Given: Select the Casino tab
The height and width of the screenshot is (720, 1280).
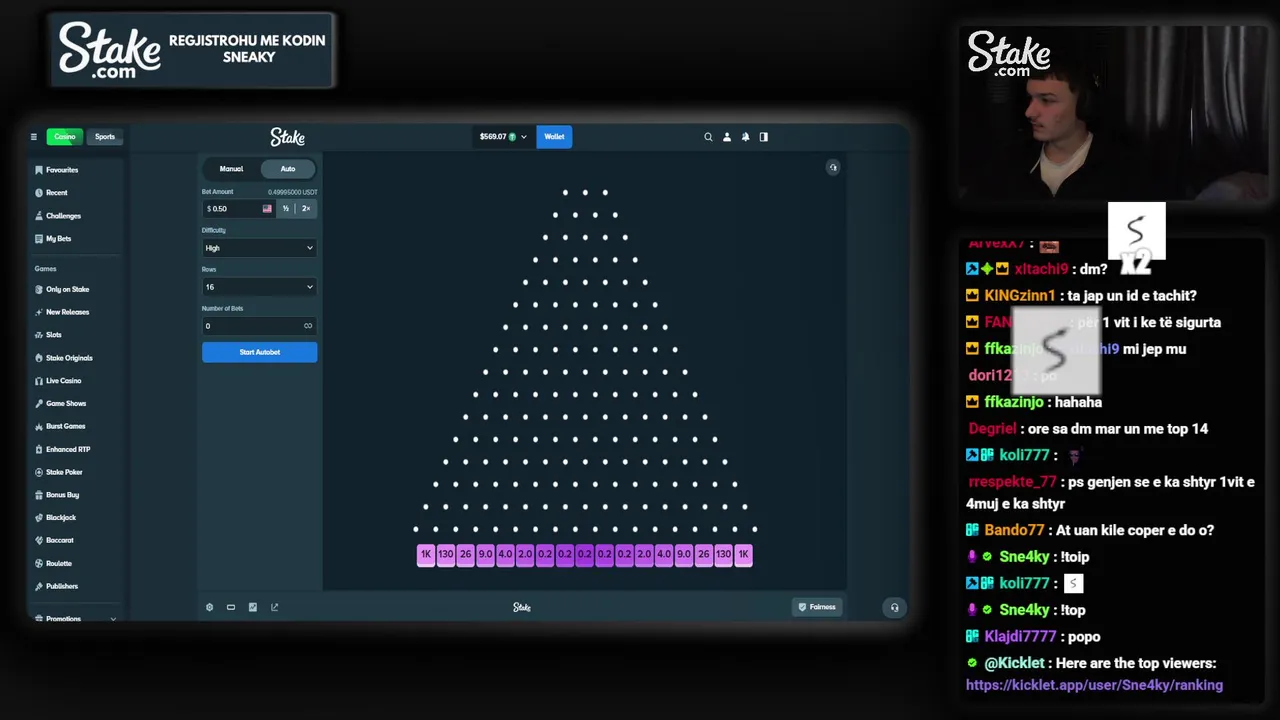Looking at the screenshot, I should [65, 137].
